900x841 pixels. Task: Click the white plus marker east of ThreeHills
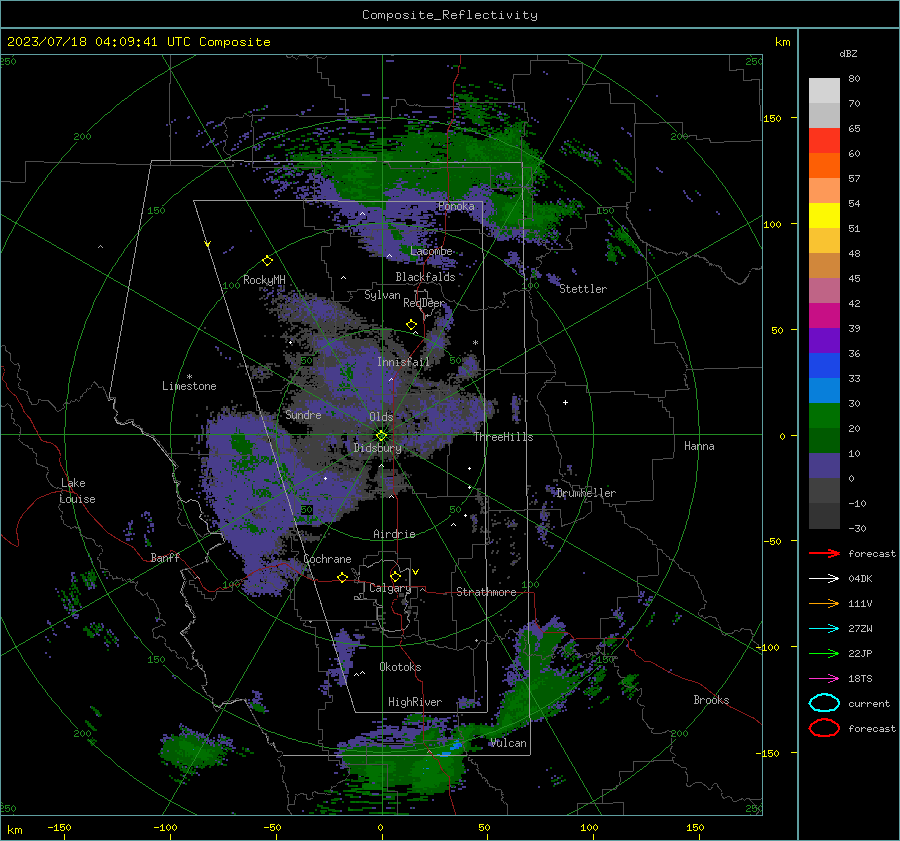565,402
